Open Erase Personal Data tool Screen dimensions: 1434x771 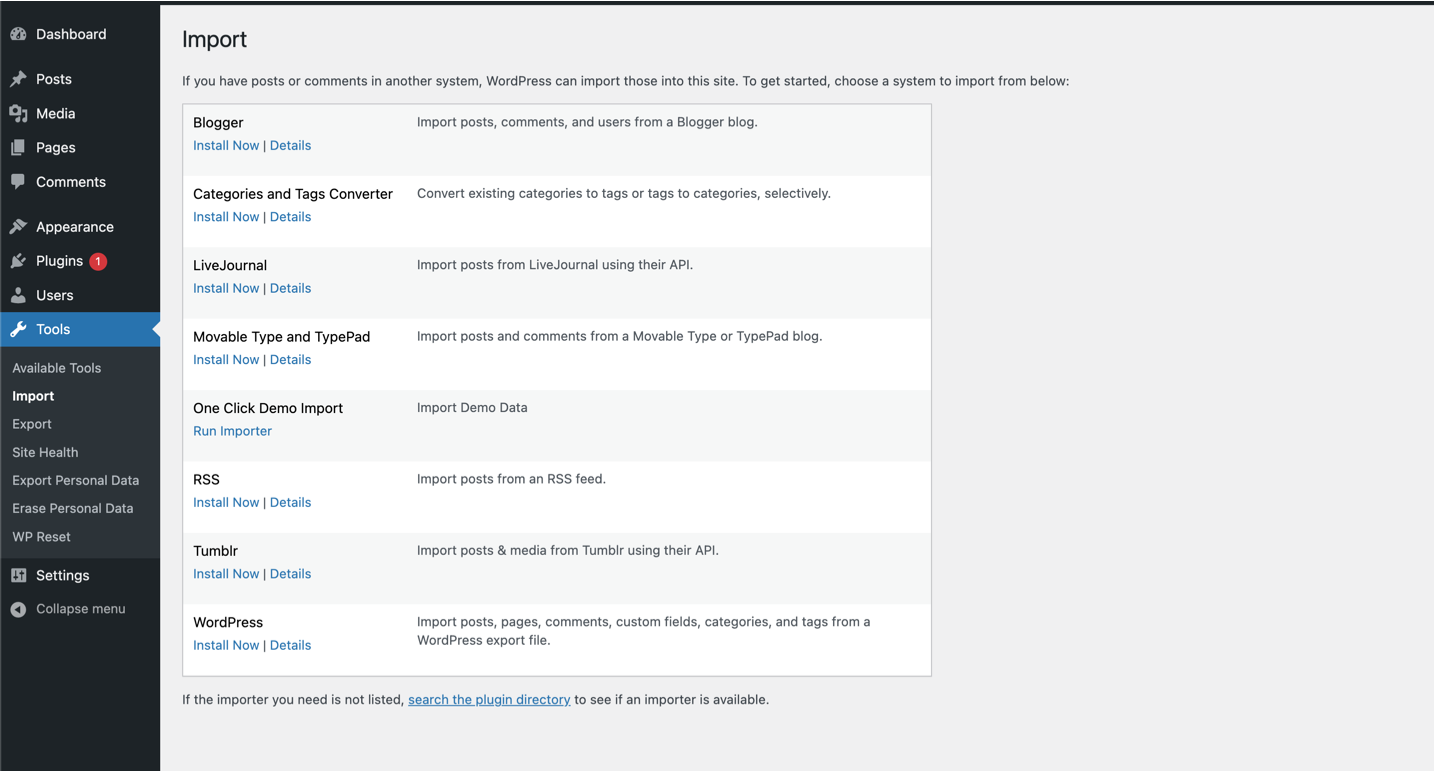click(72, 508)
